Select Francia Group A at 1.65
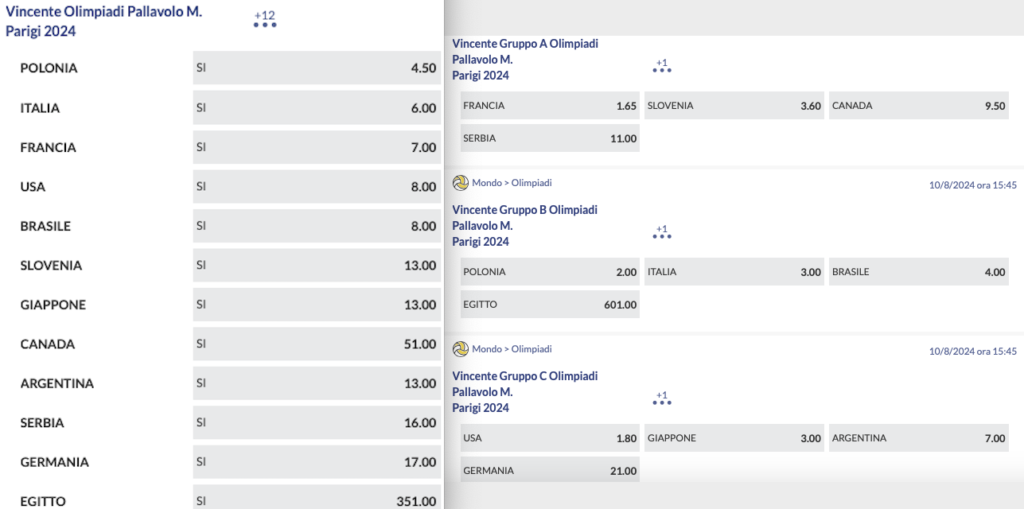 [550, 105]
